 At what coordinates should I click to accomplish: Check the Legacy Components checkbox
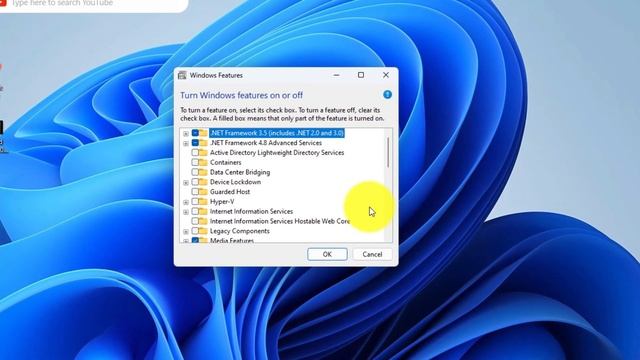pos(195,231)
